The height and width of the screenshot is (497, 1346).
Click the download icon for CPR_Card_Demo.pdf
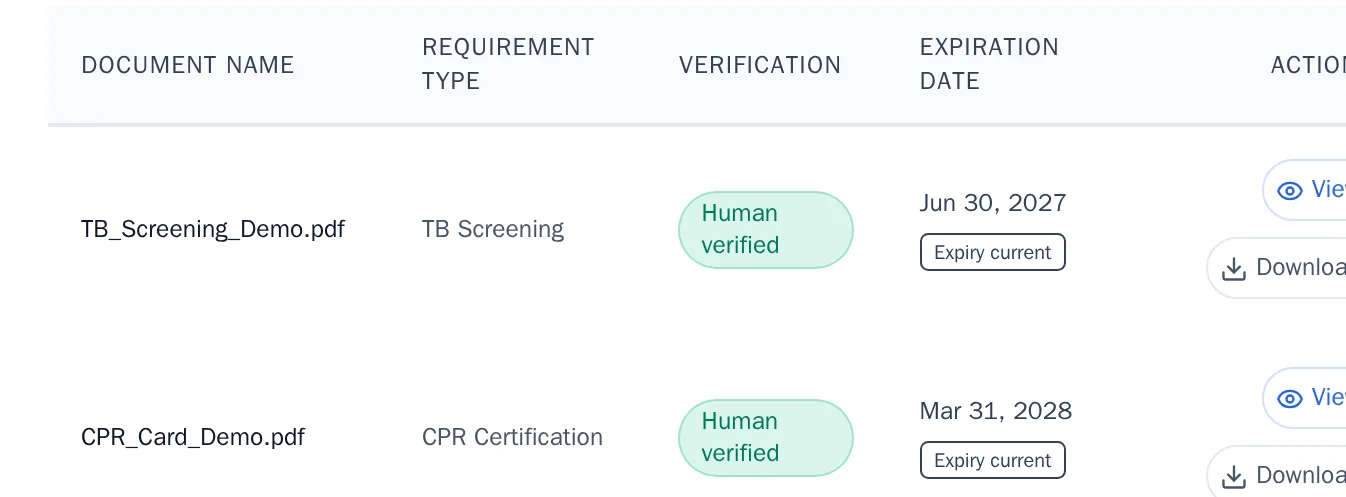click(1234, 476)
